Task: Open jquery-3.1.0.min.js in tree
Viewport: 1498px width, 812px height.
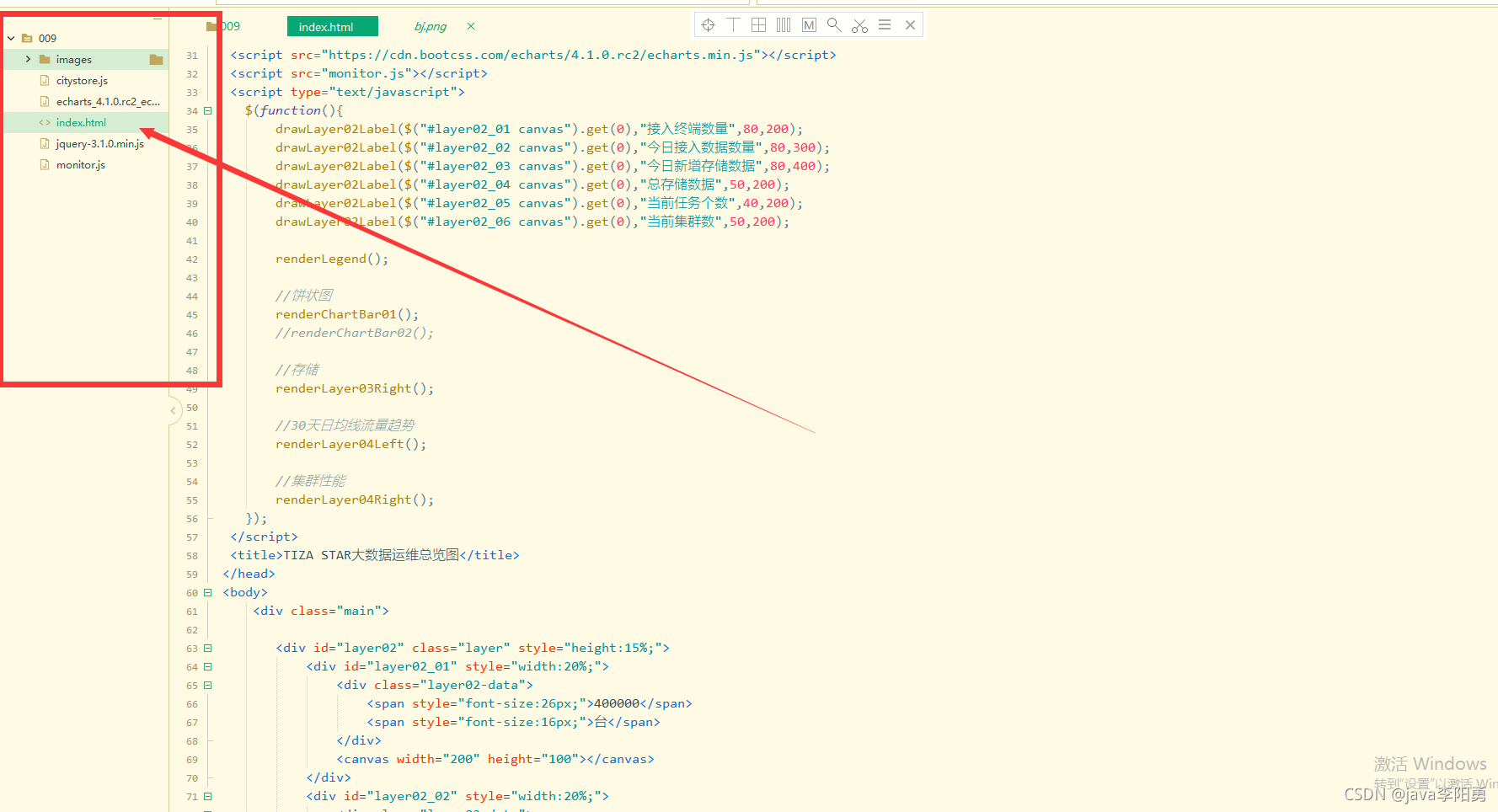Action: 99,144
